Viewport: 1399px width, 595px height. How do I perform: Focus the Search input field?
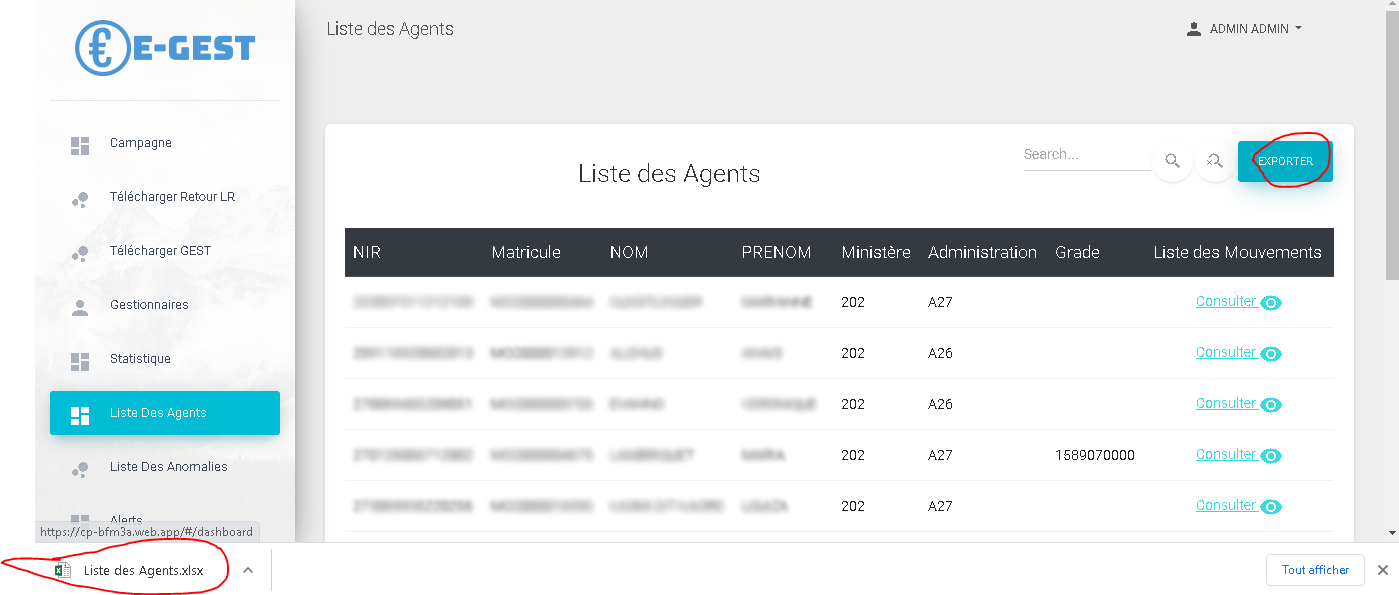1087,155
